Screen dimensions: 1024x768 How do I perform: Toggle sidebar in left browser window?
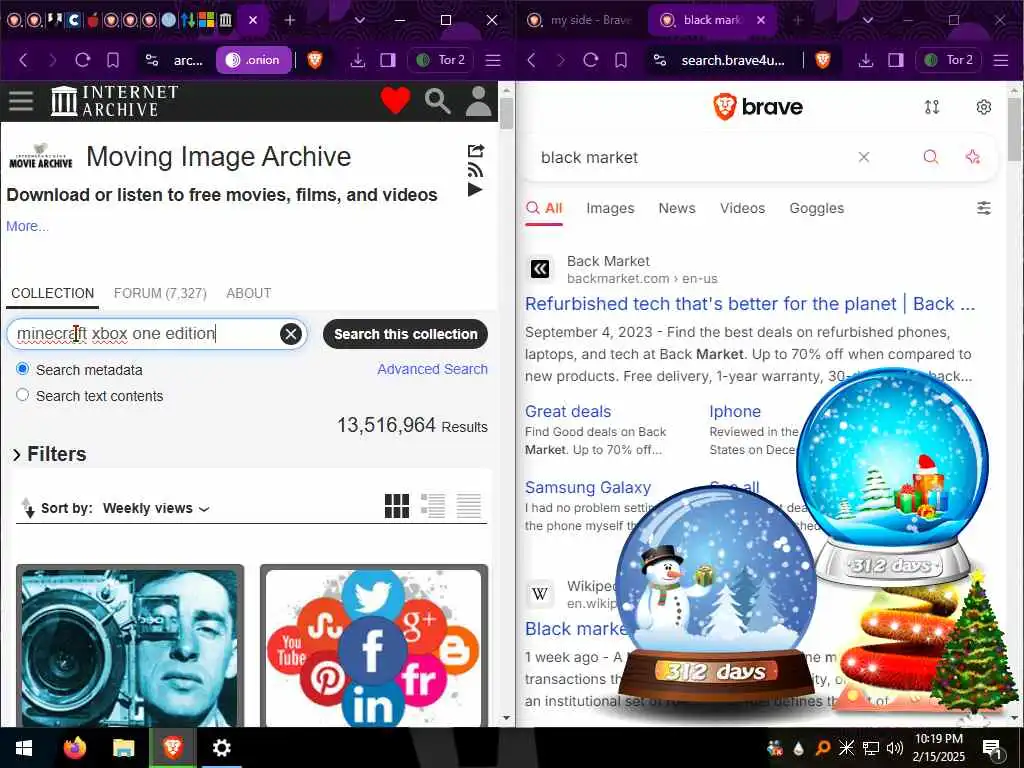click(x=388, y=60)
